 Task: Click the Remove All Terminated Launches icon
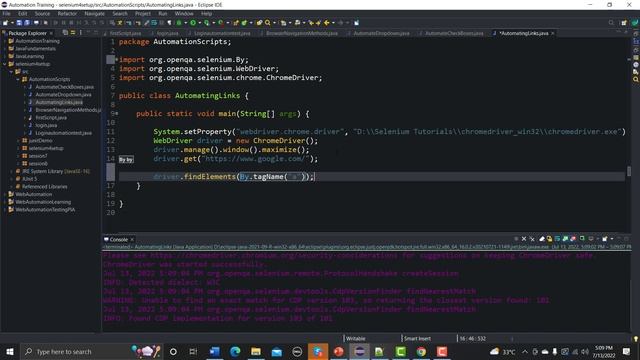pos(532,239)
